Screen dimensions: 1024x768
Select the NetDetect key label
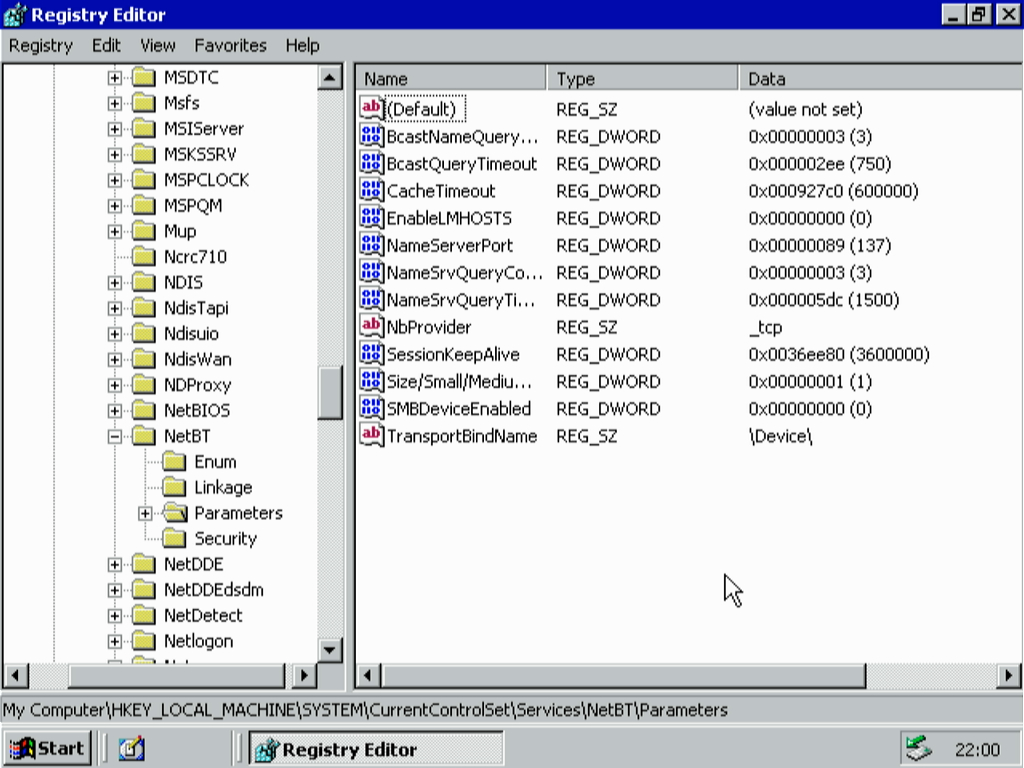[203, 615]
